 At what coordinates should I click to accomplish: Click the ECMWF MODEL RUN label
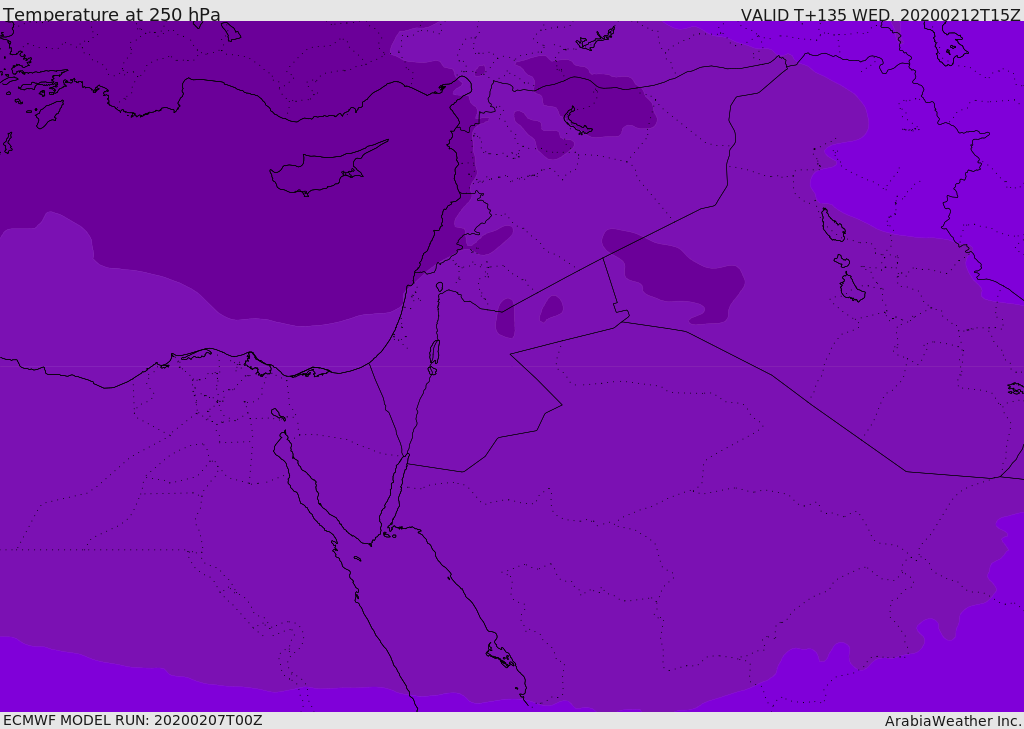coord(133,721)
